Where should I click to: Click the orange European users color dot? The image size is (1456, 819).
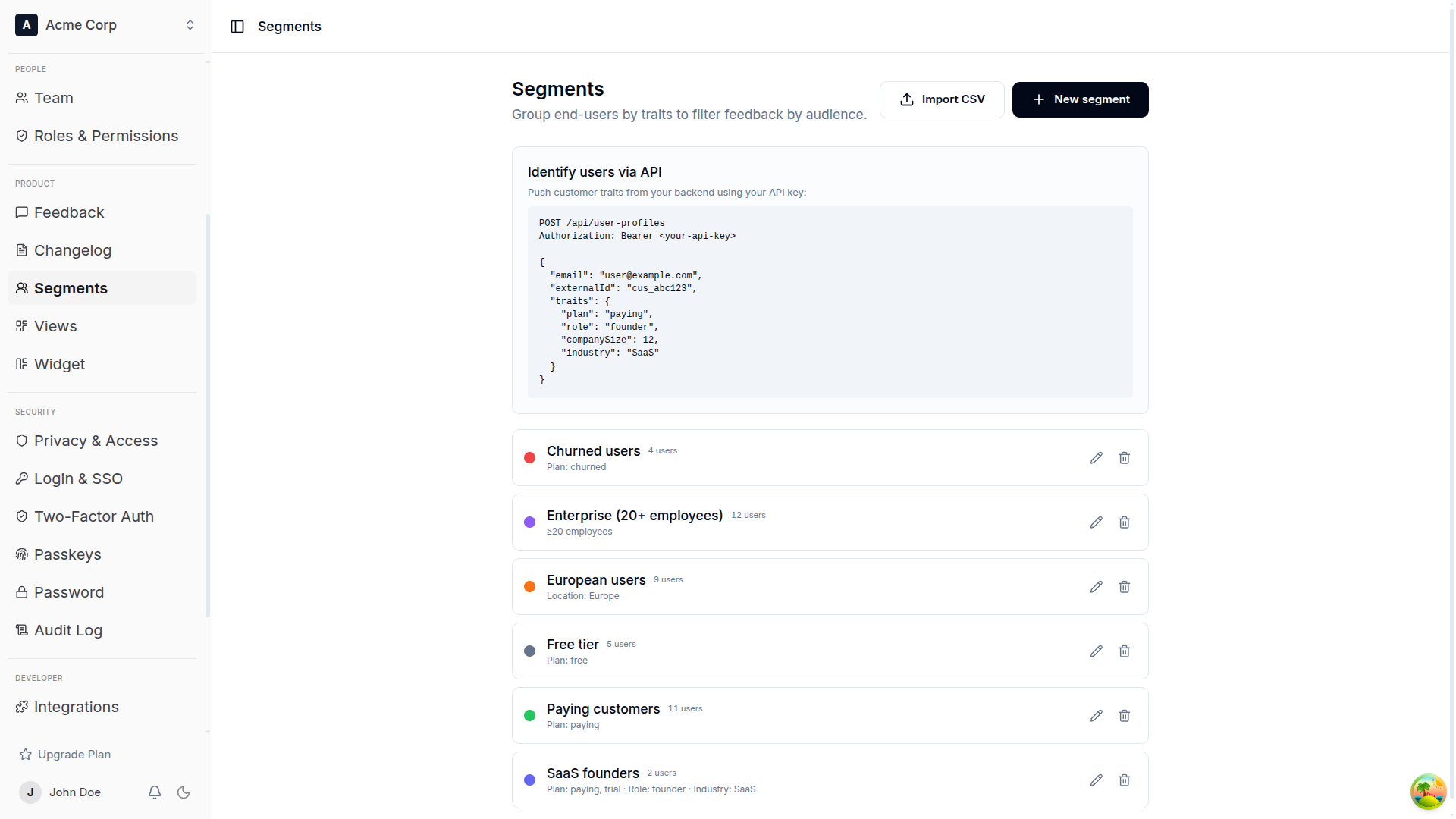530,587
